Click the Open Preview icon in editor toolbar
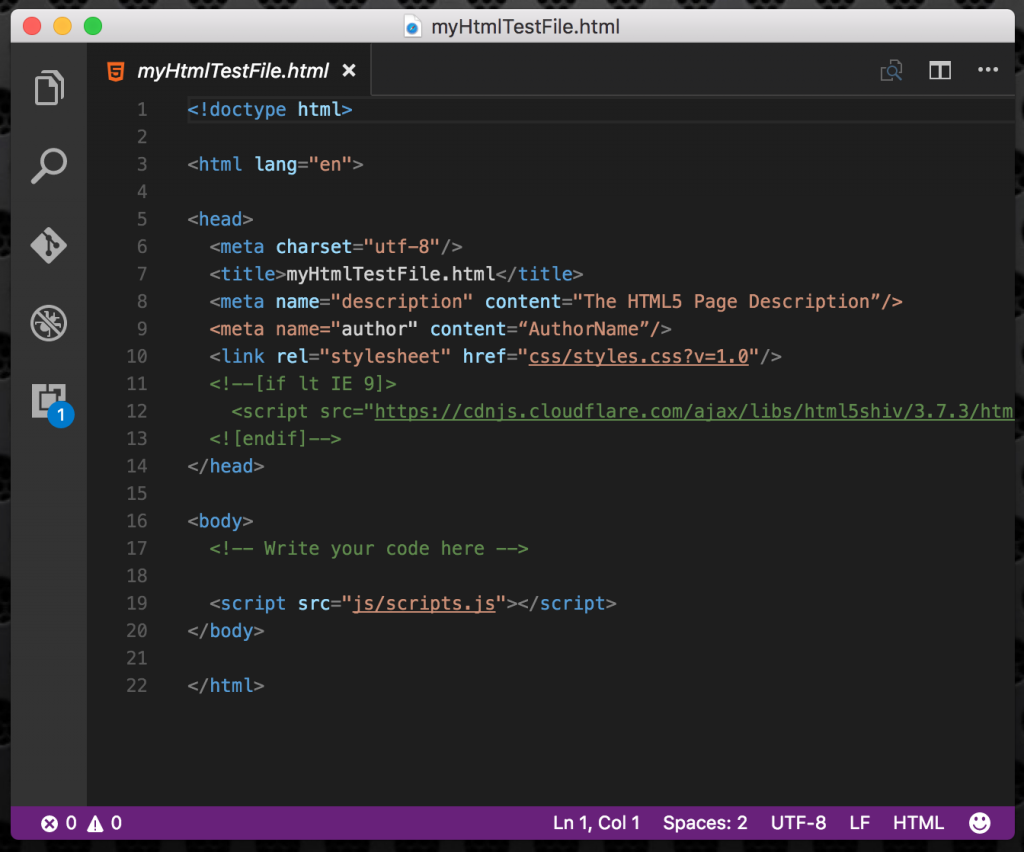 tap(891, 70)
